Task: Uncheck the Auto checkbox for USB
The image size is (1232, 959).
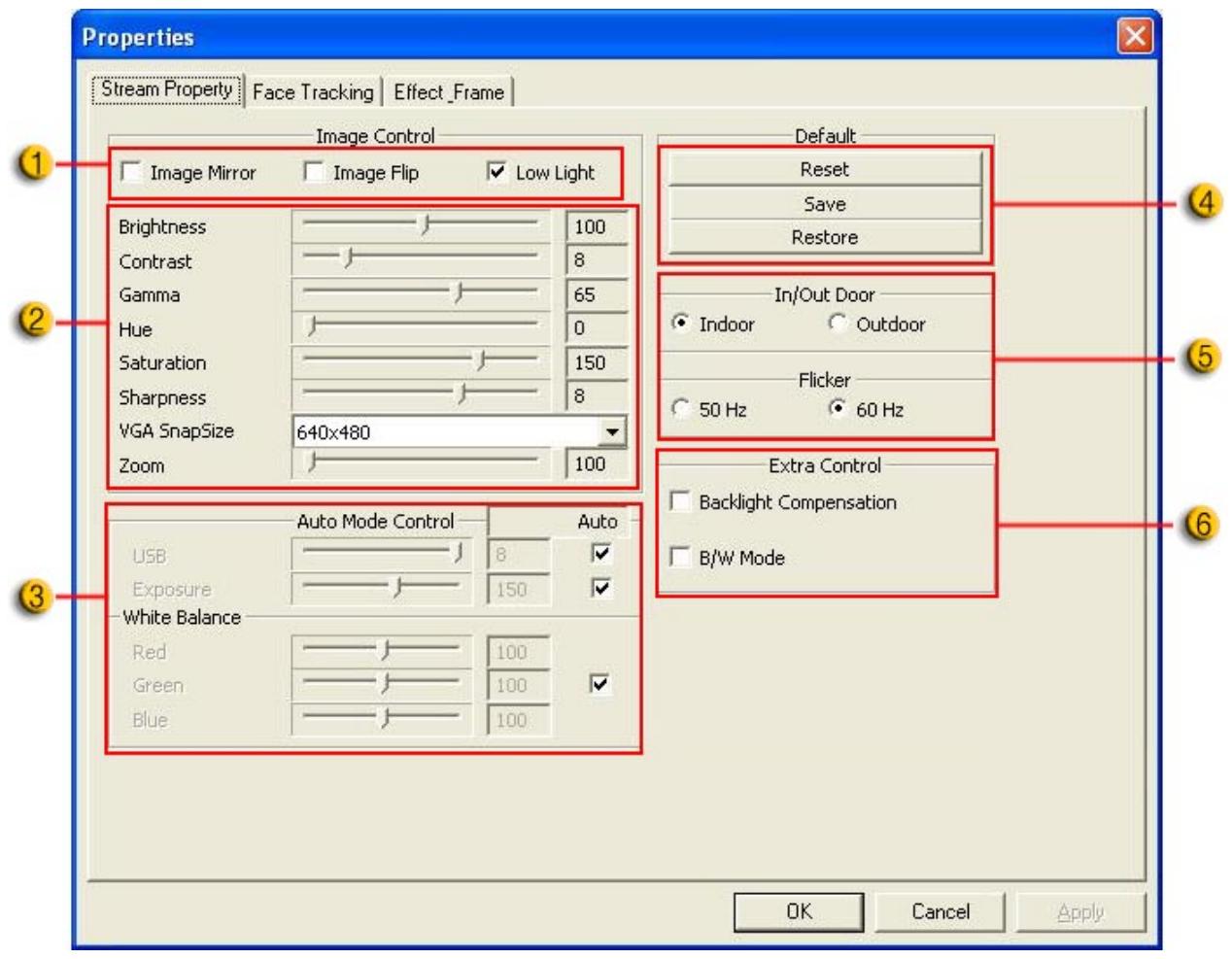Action: click(x=601, y=554)
